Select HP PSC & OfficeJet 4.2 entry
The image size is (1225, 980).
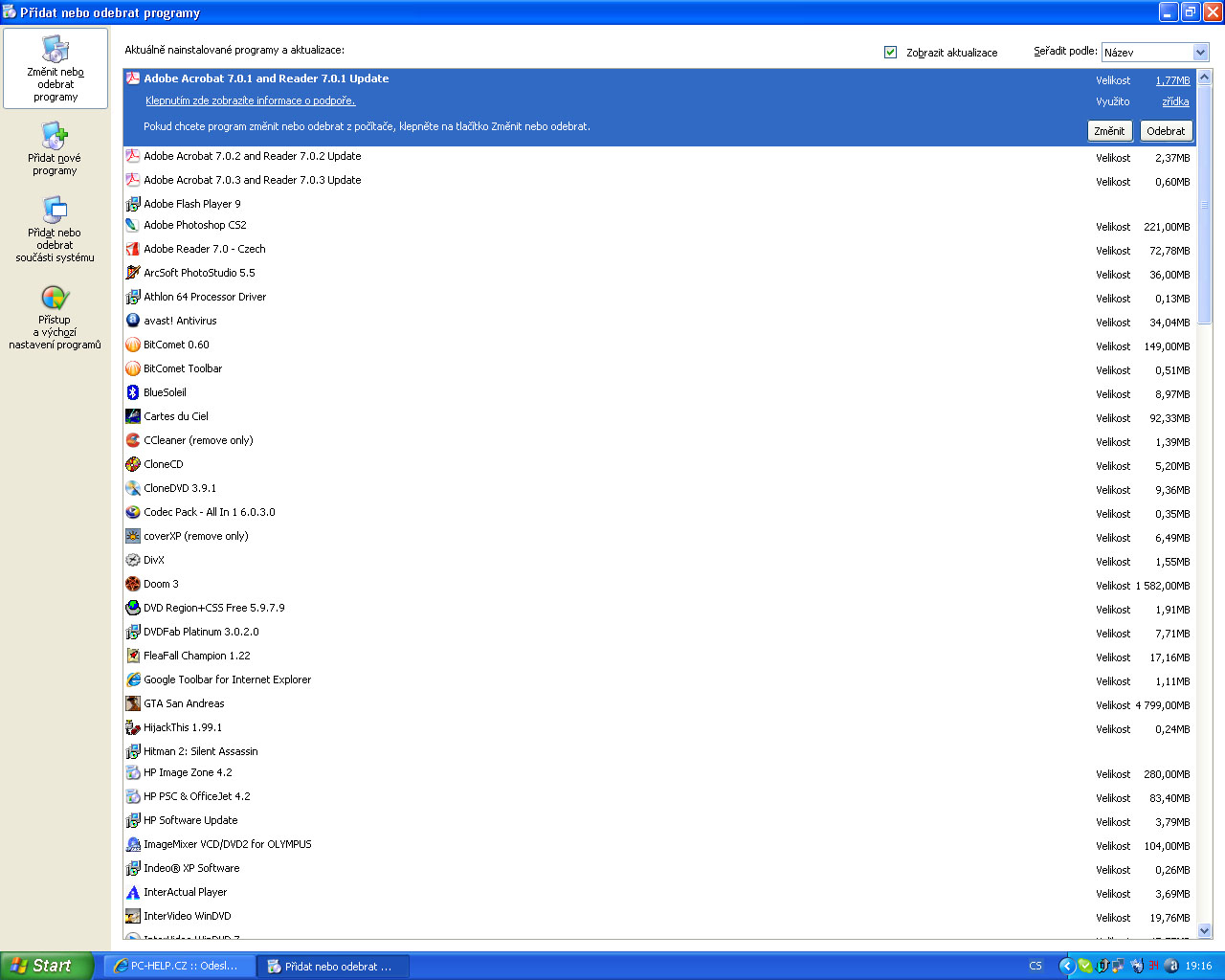click(x=660, y=797)
